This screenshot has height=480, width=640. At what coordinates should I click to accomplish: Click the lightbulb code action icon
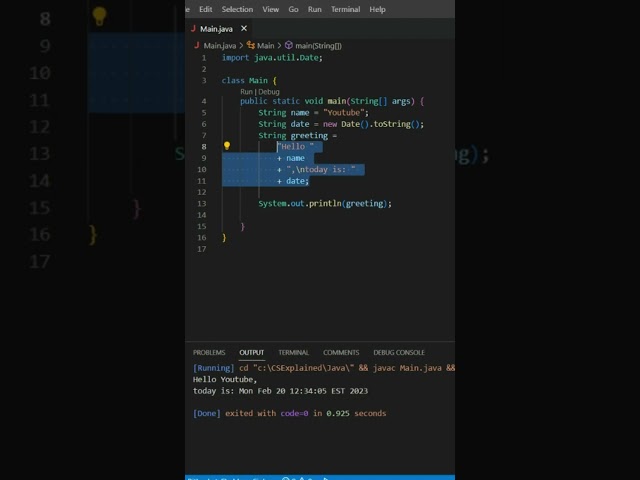(x=226, y=146)
